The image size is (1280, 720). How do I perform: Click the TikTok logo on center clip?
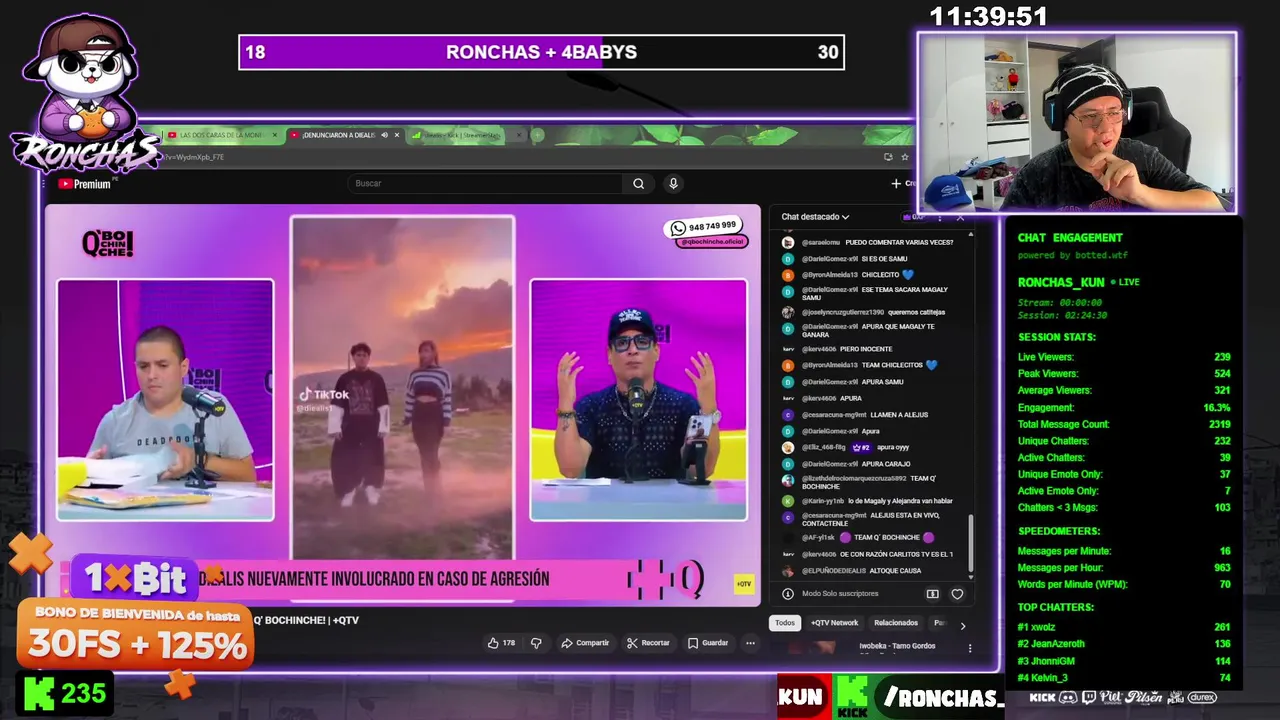tap(323, 395)
